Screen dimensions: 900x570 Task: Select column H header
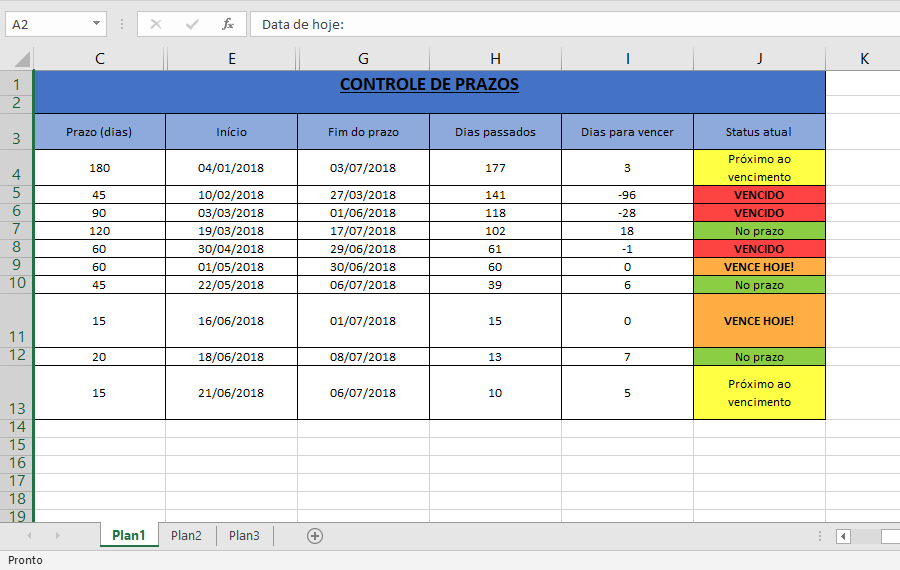pos(495,59)
